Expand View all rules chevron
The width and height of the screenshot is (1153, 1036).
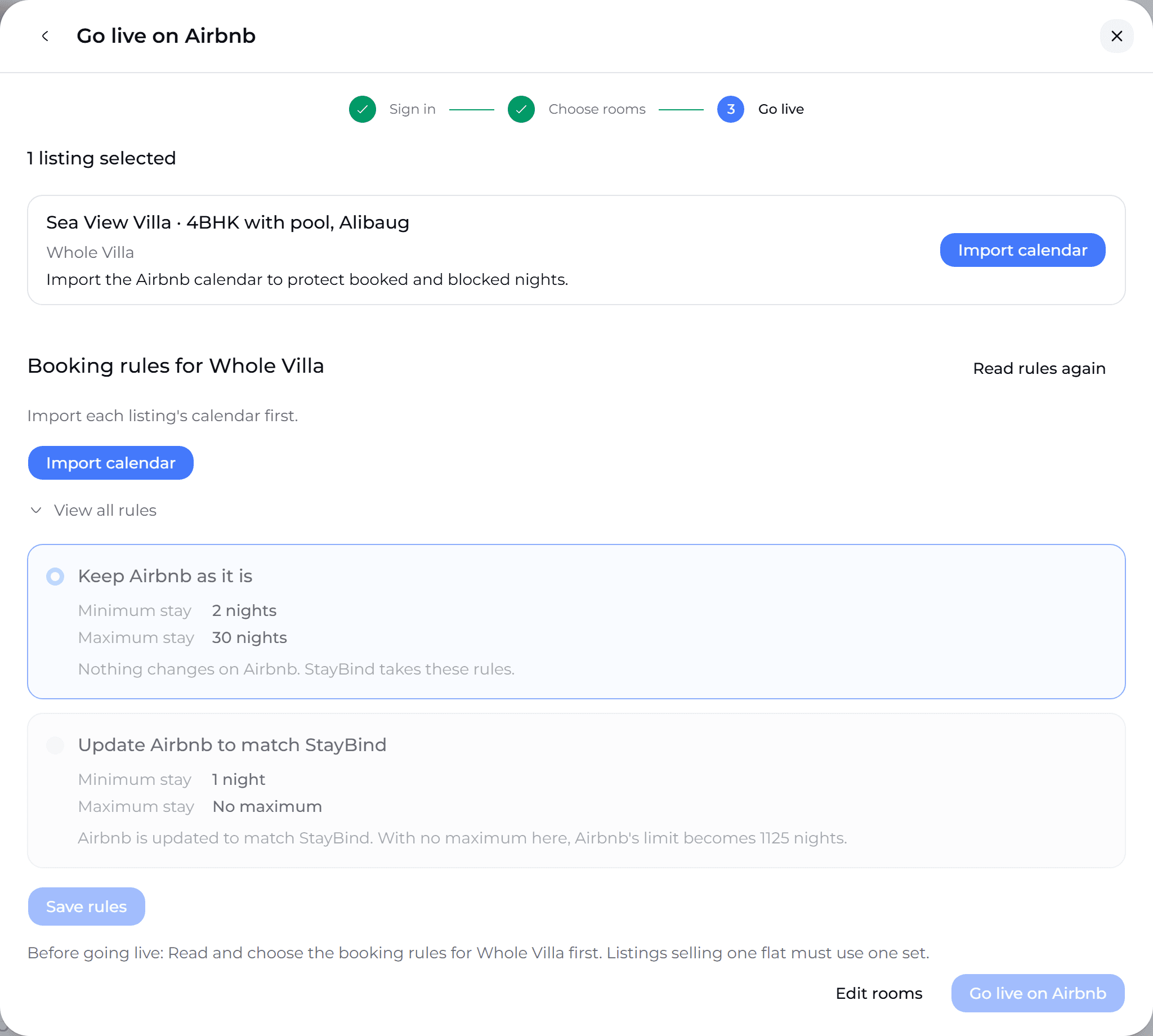pos(36,510)
